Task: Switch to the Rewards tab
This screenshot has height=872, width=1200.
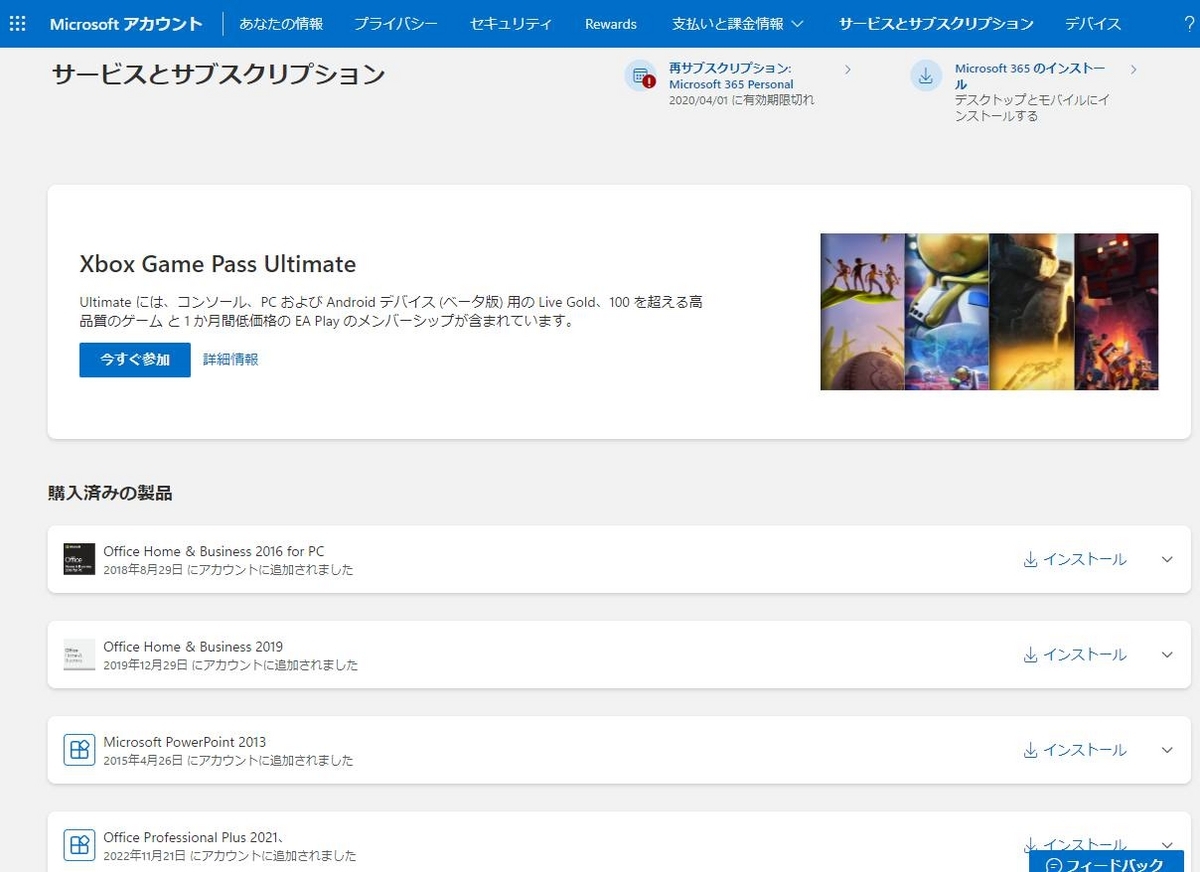Action: pyautogui.click(x=611, y=23)
